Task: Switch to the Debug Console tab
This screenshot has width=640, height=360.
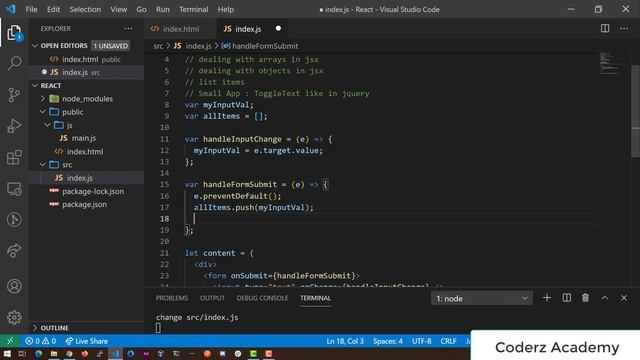Action: 262,298
